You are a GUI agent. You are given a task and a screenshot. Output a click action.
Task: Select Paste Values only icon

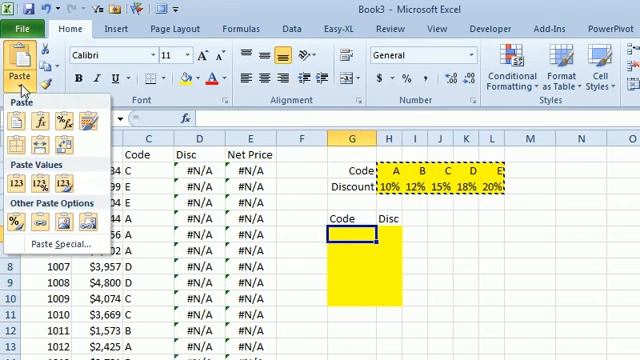(x=16, y=184)
